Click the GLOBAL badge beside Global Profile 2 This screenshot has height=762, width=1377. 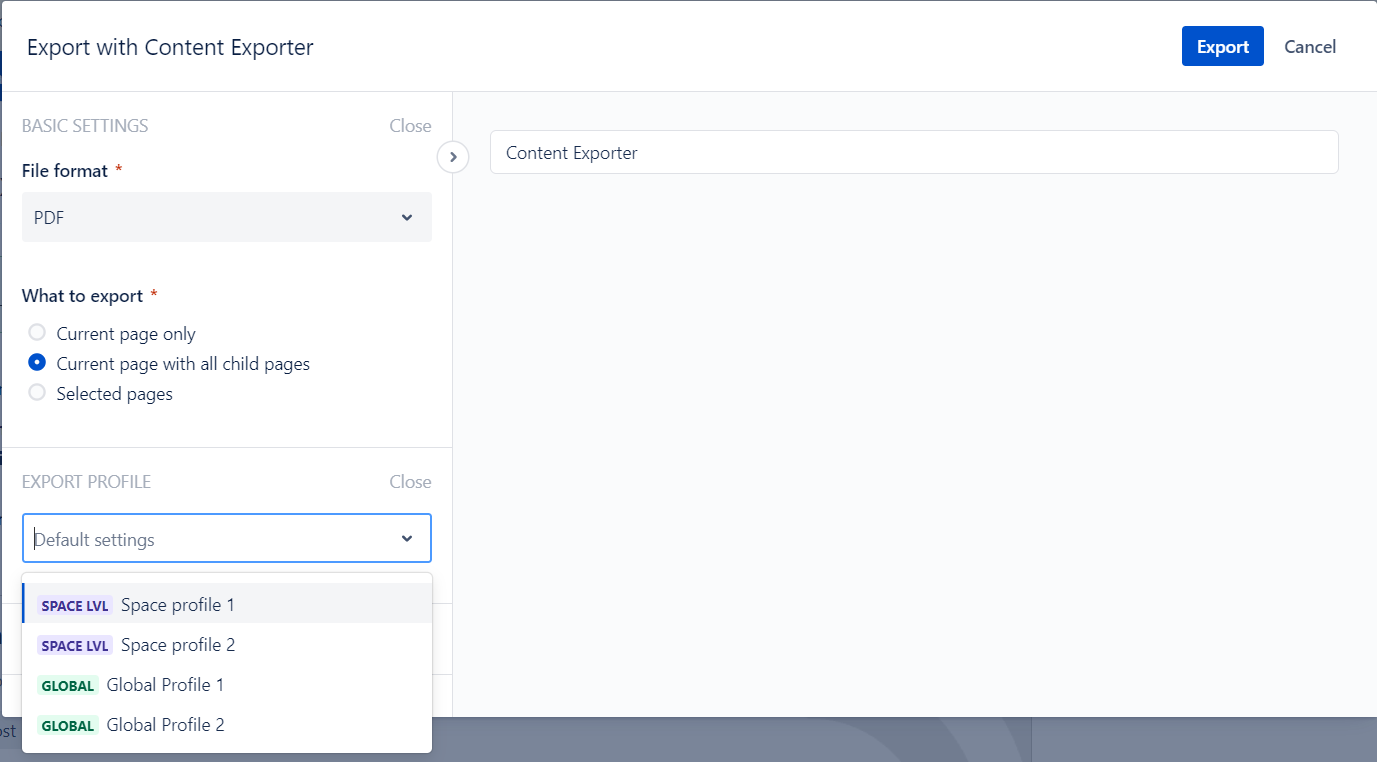tap(68, 726)
